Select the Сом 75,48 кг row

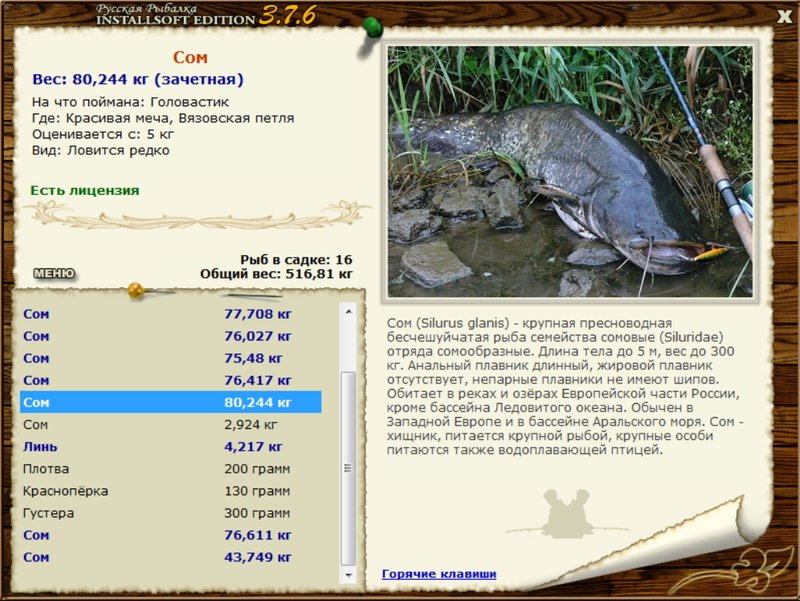(171, 358)
